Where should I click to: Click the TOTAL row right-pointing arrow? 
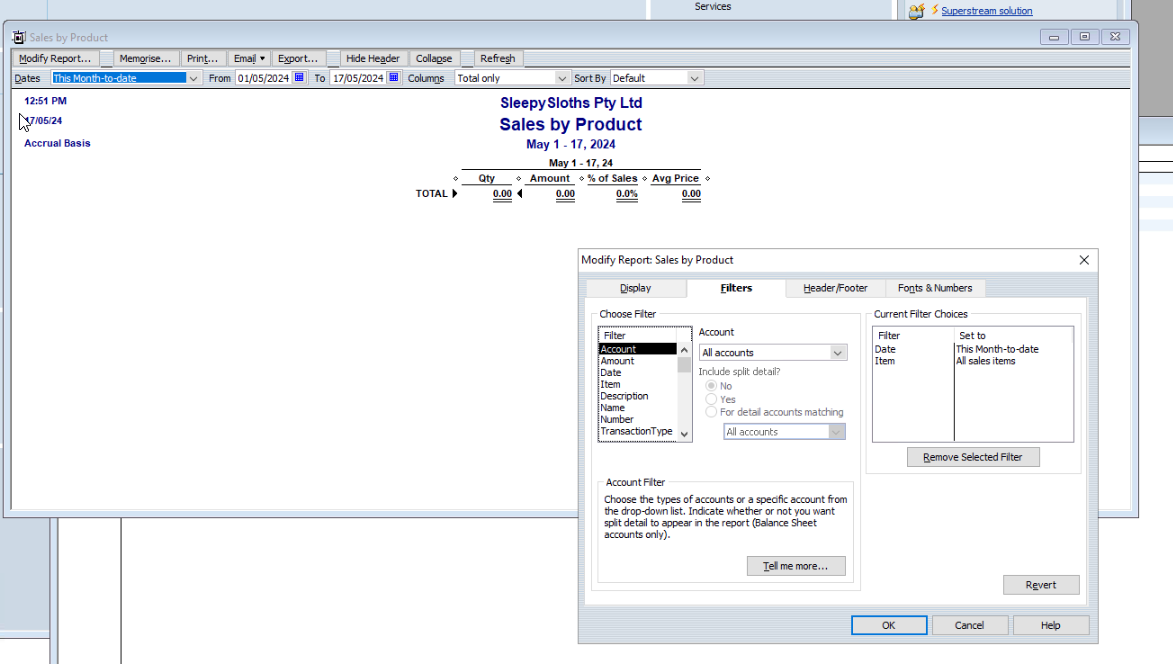[x=454, y=194]
